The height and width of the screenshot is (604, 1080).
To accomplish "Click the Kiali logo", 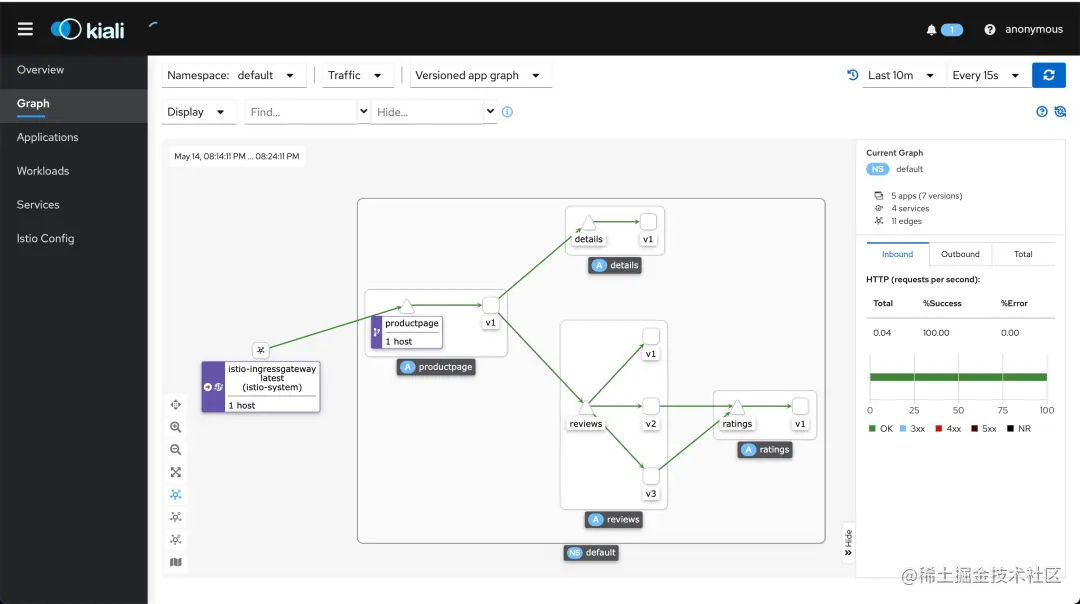I will coord(87,30).
